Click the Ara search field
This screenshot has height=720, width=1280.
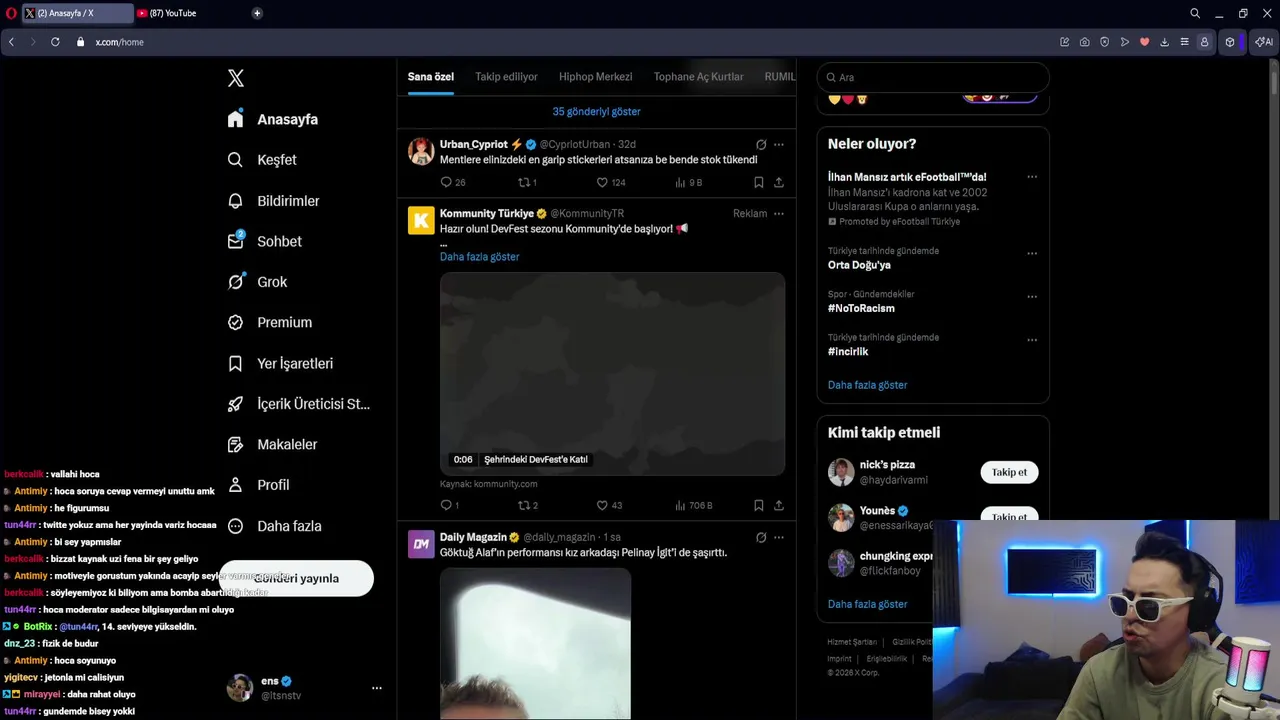[933, 77]
